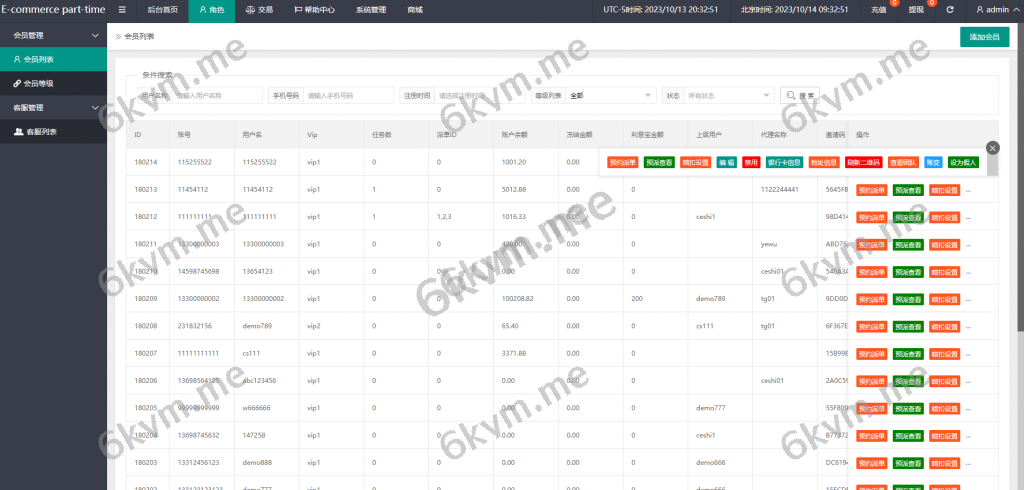Screen dimensions: 1024x490
Task: Click 暗扣设置 for user 147258
Action: tap(944, 436)
